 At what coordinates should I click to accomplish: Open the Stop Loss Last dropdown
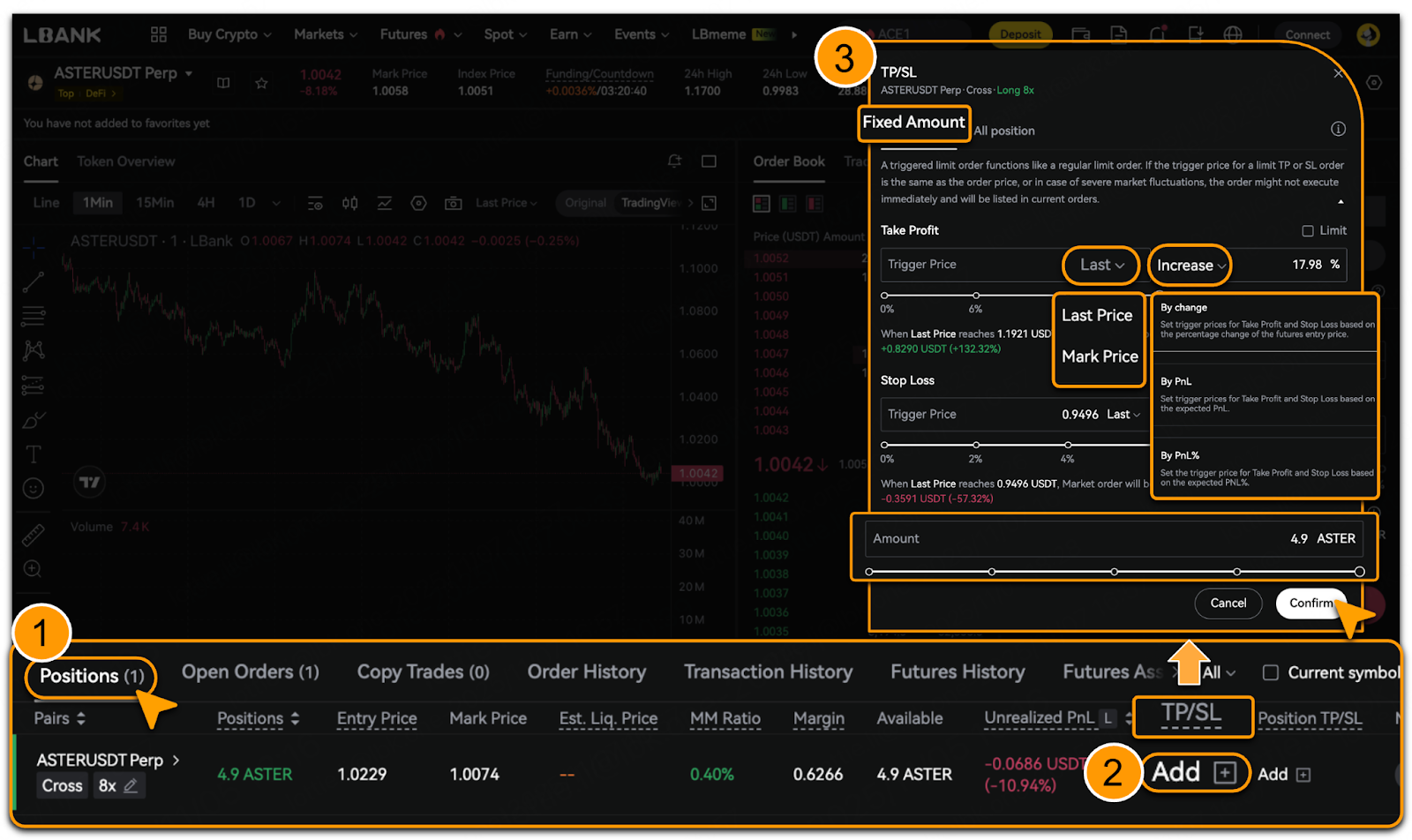[1123, 415]
